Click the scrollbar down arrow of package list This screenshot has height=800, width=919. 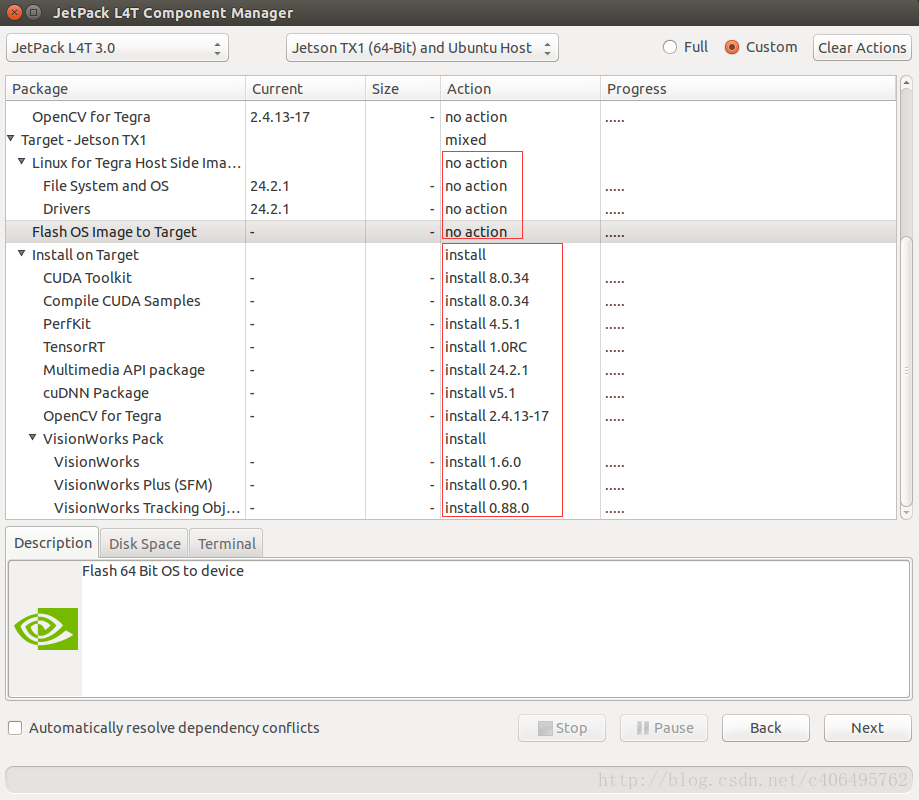906,513
